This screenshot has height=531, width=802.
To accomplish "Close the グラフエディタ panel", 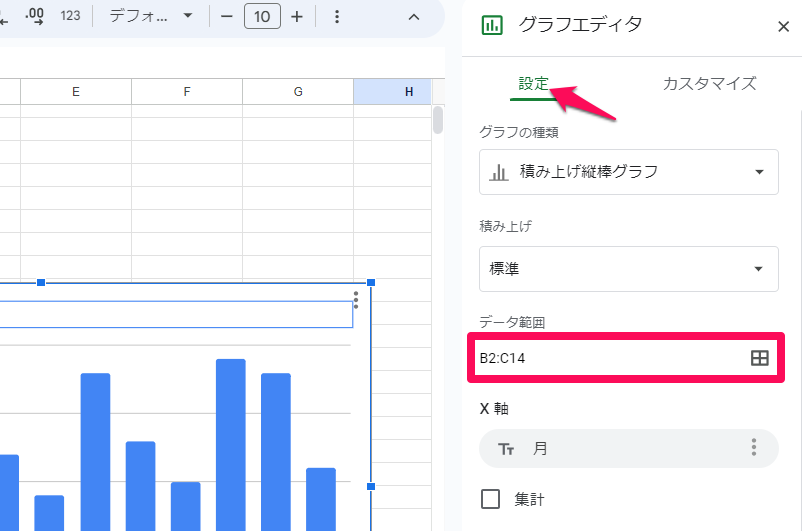I will (783, 27).
